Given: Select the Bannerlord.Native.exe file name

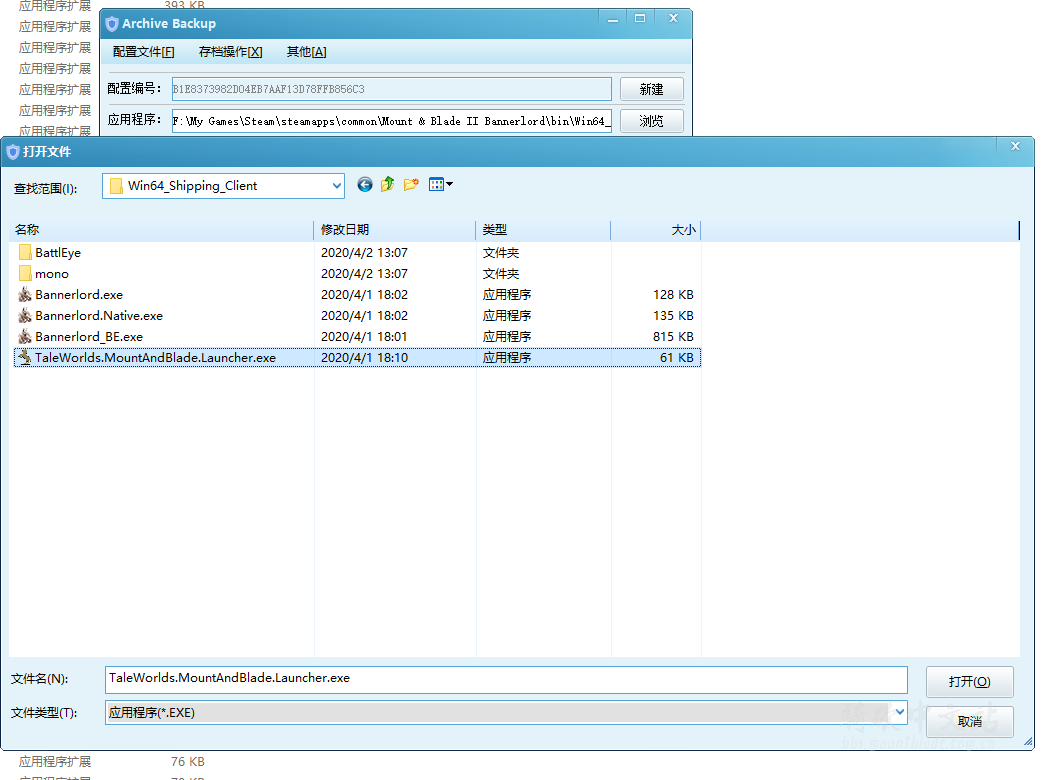Looking at the screenshot, I should pyautogui.click(x=99, y=315).
